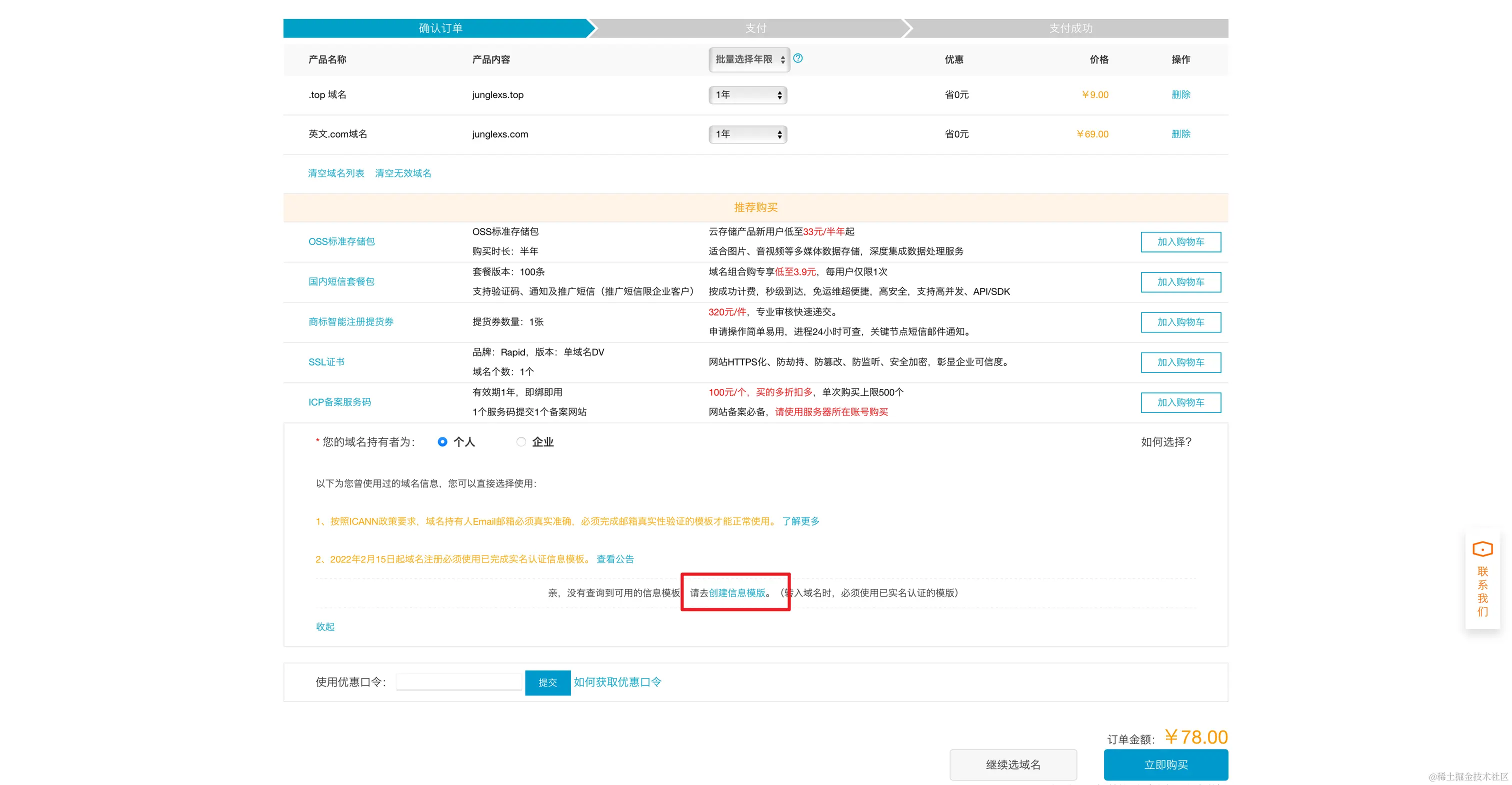Click the help question-mark icon beside batch year select

pyautogui.click(x=797, y=58)
